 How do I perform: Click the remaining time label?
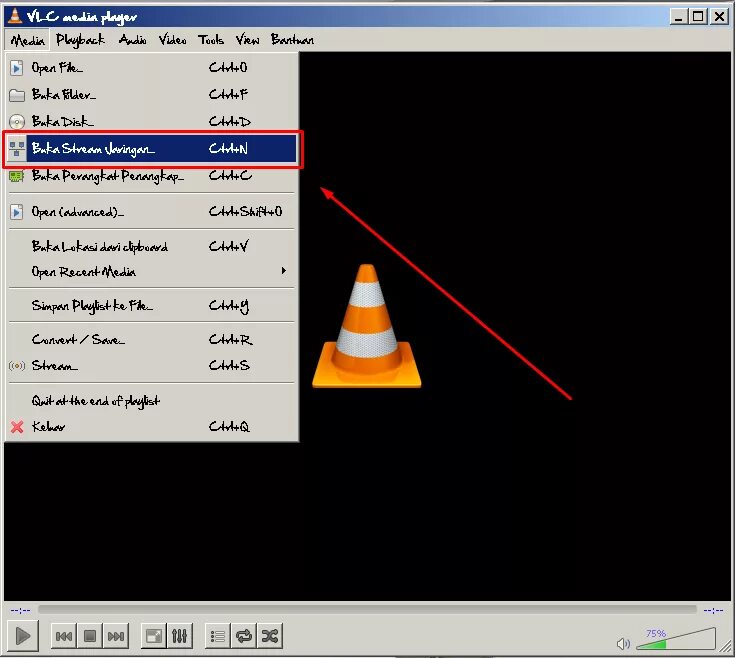pos(713,610)
